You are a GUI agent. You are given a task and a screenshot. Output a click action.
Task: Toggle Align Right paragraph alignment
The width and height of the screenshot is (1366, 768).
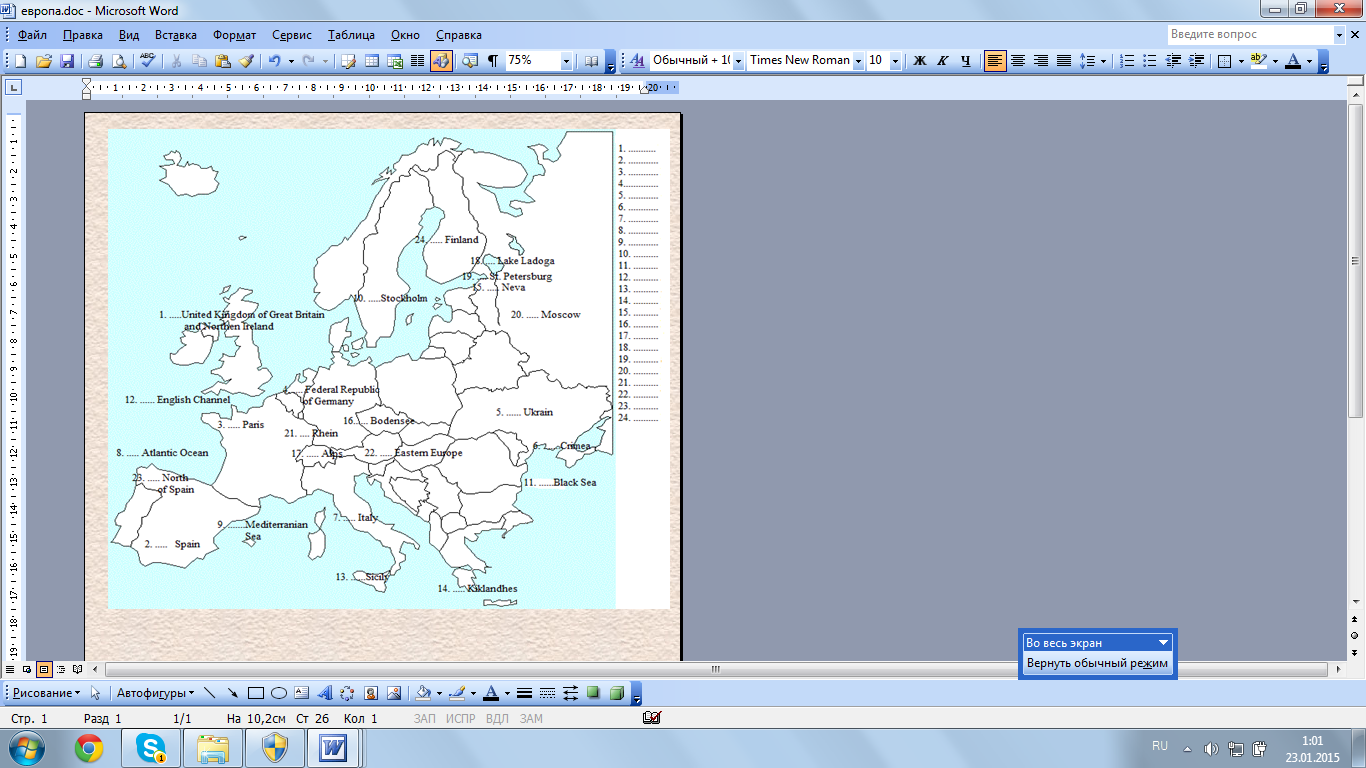pos(1041,61)
